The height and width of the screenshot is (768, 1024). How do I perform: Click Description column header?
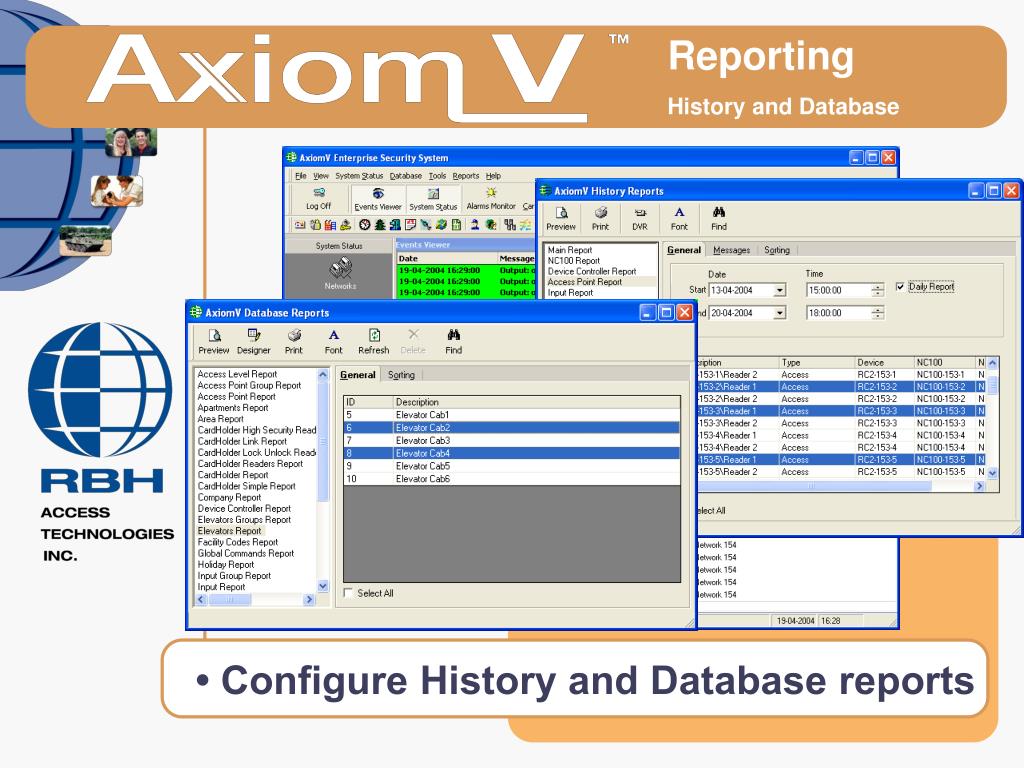pyautogui.click(x=536, y=402)
